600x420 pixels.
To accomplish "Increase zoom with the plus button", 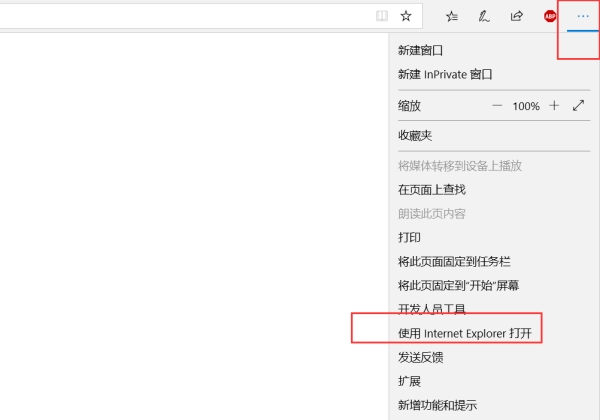I will tap(554, 105).
